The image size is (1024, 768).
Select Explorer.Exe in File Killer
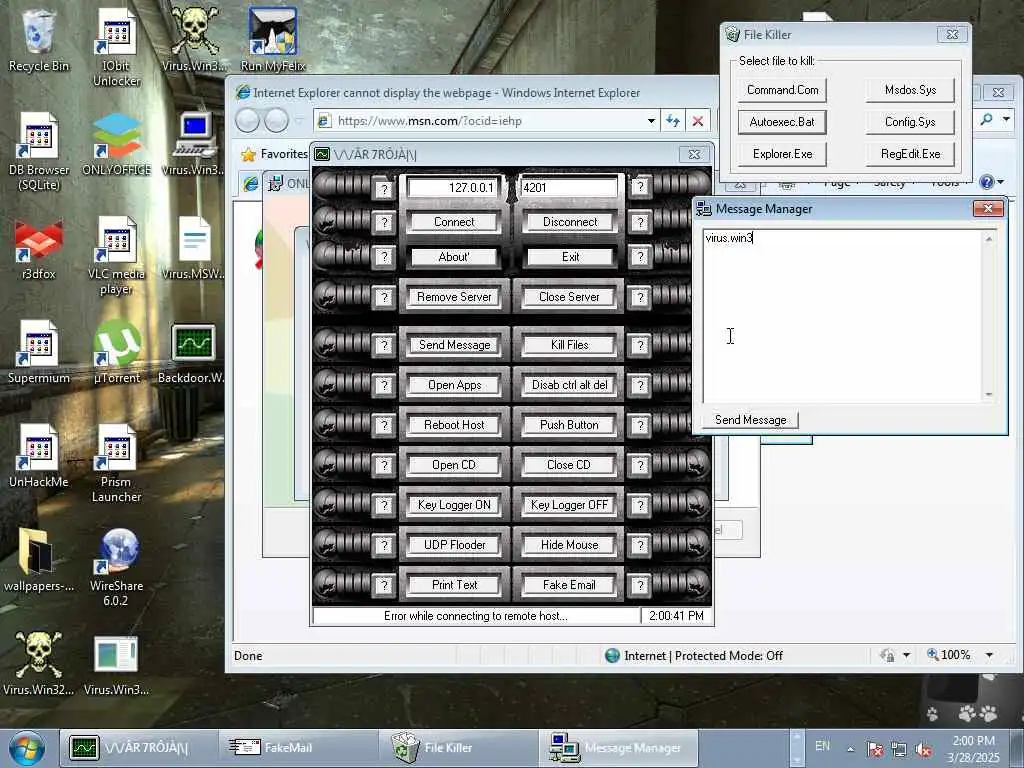782,154
